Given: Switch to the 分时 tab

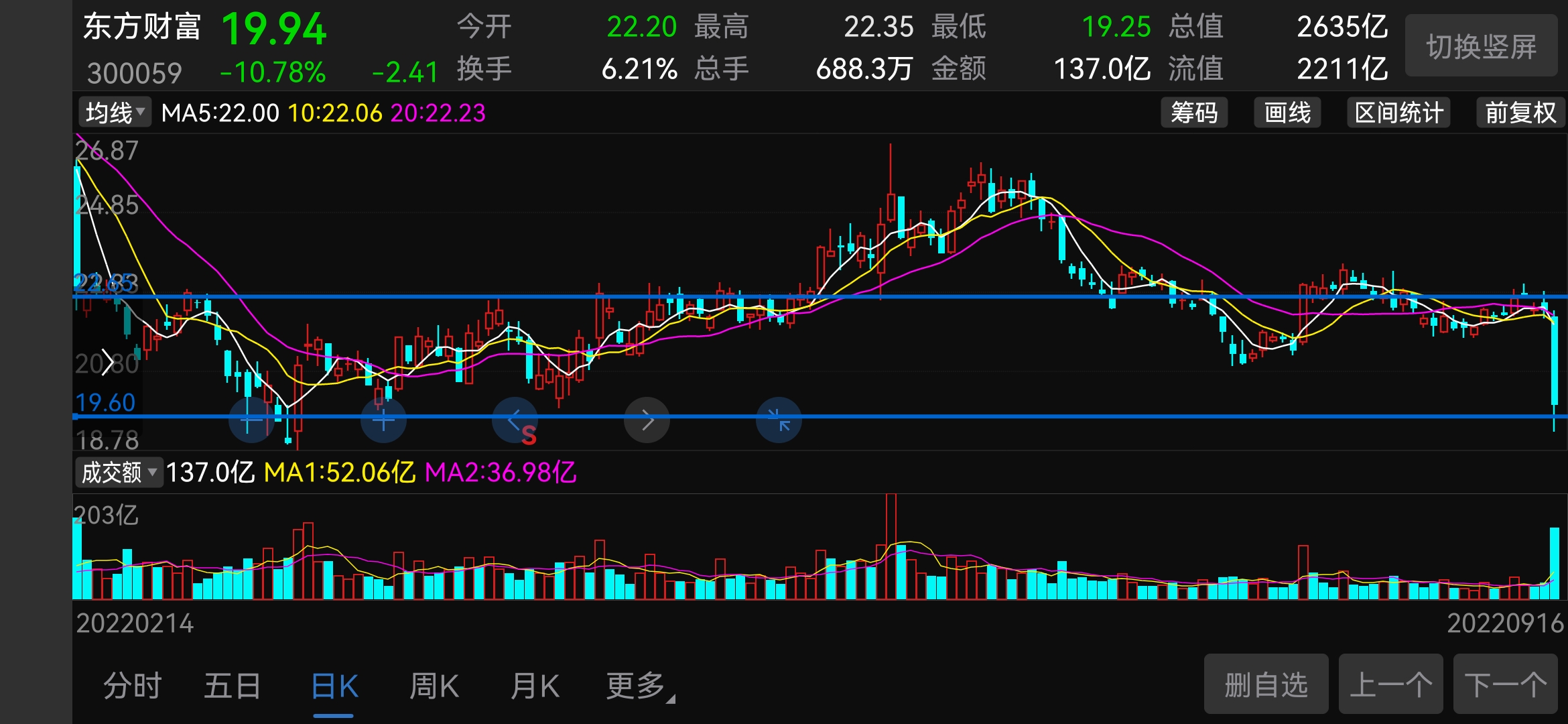Looking at the screenshot, I should [133, 686].
